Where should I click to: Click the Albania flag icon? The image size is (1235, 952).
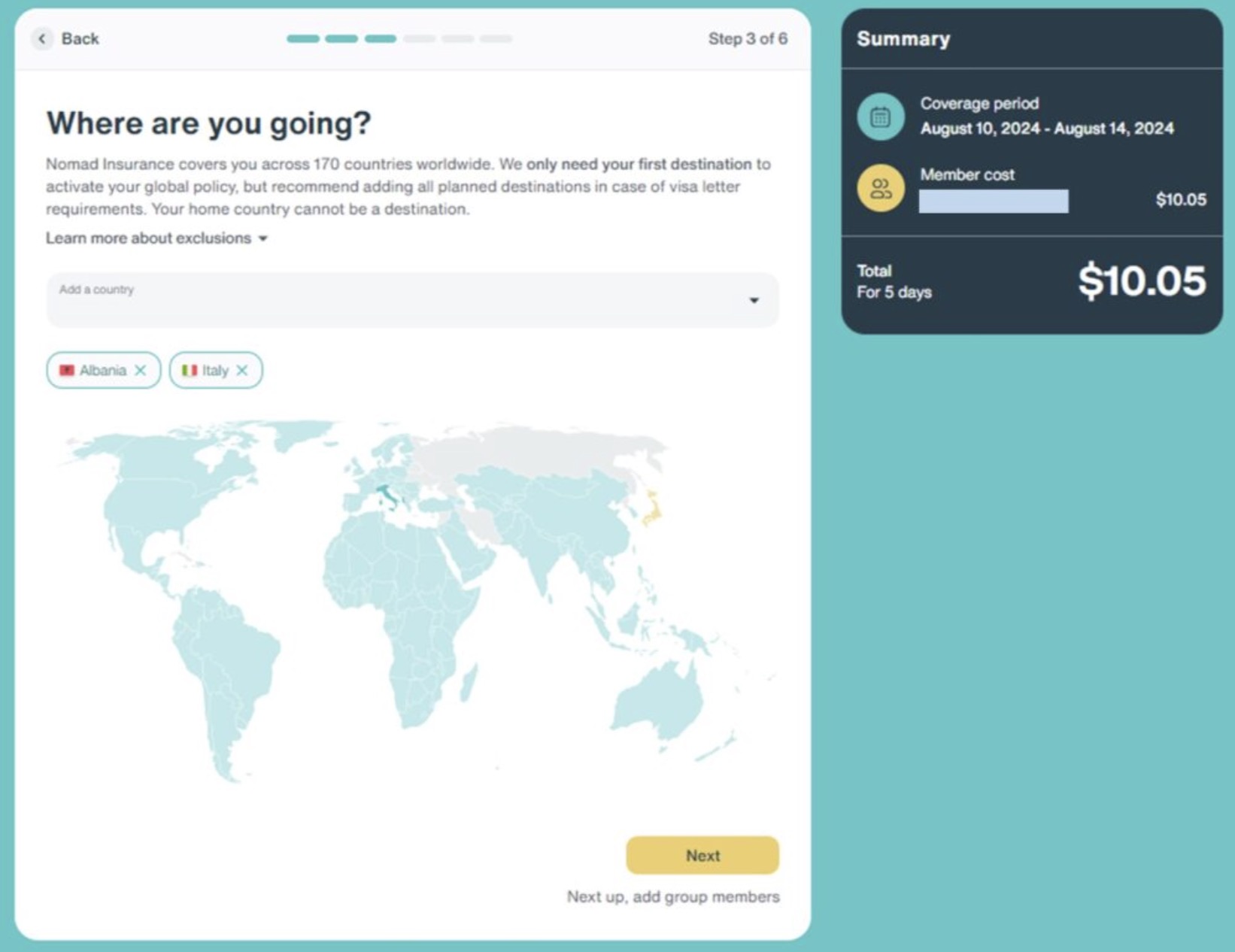67,370
